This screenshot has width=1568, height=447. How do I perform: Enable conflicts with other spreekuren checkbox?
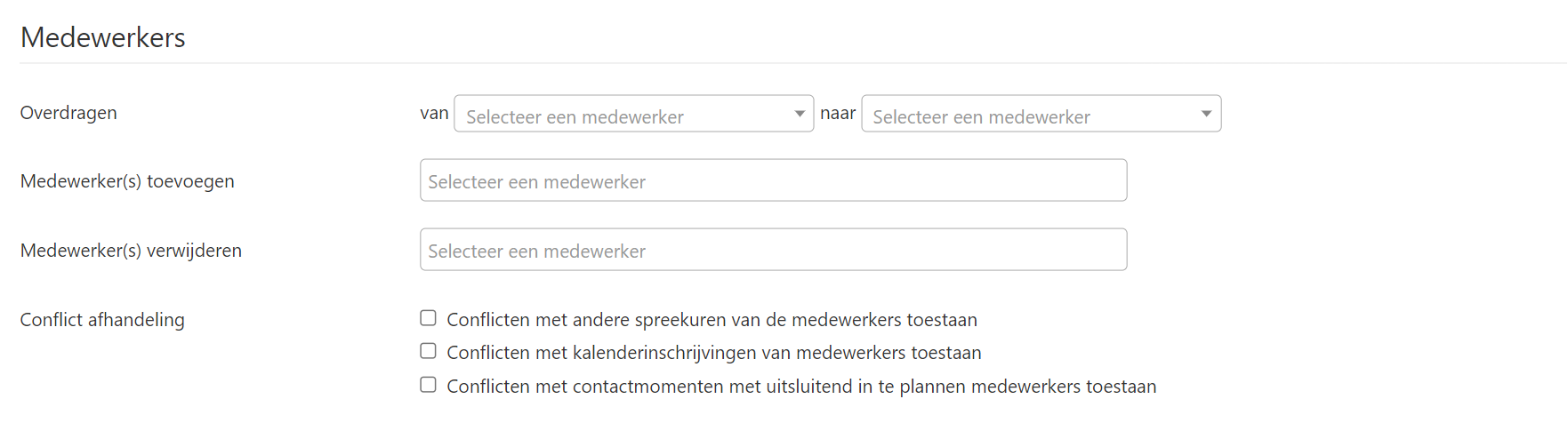(429, 318)
